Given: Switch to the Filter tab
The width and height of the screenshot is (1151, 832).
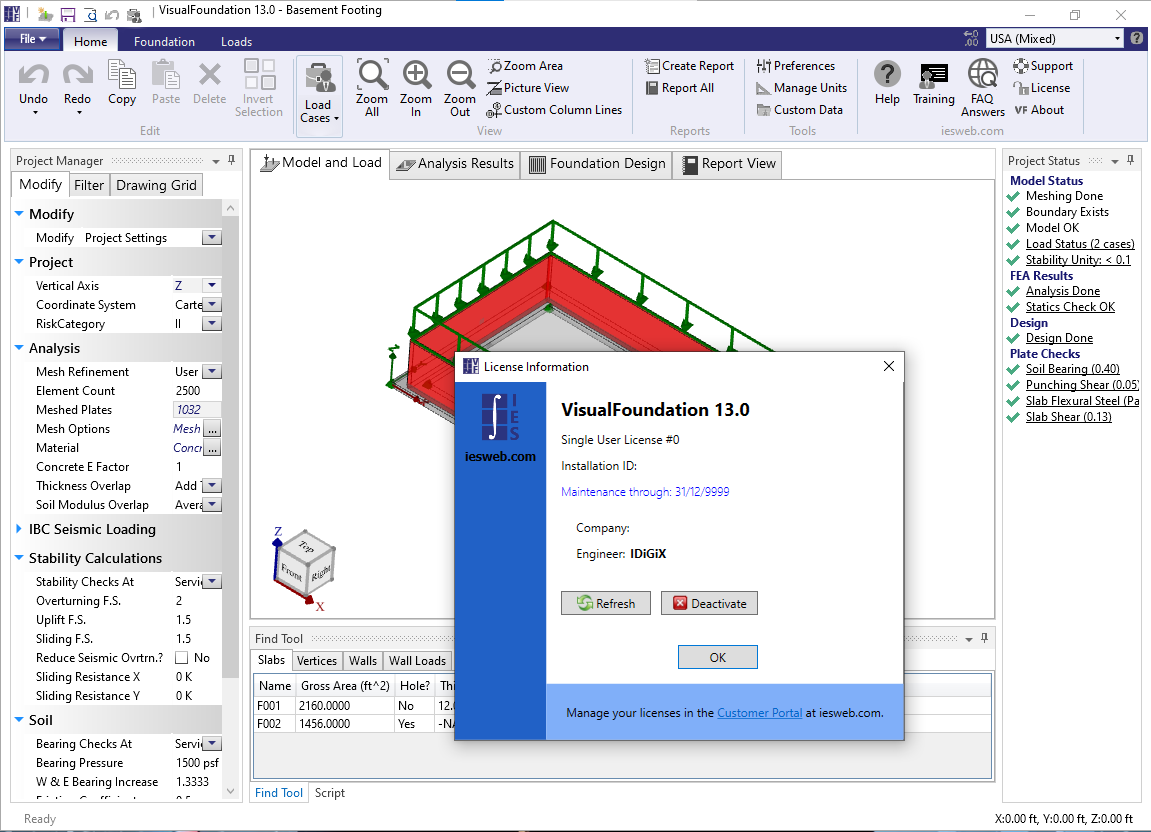Looking at the screenshot, I should pos(89,185).
